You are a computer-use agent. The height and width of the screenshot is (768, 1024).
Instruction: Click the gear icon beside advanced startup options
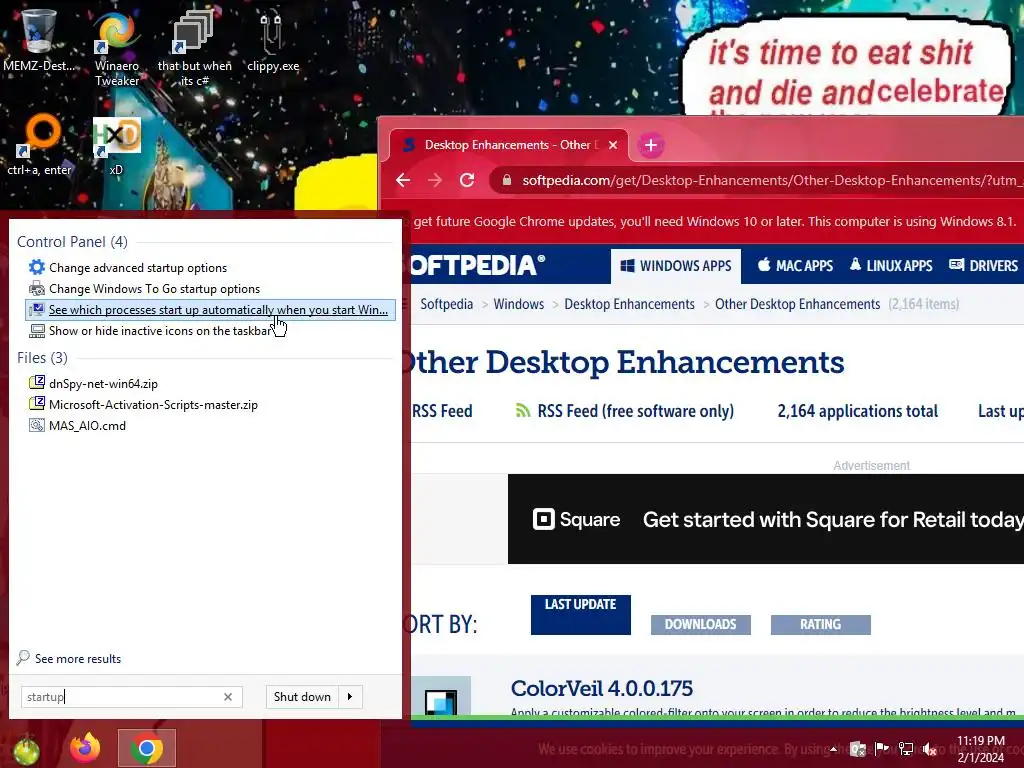(37, 267)
